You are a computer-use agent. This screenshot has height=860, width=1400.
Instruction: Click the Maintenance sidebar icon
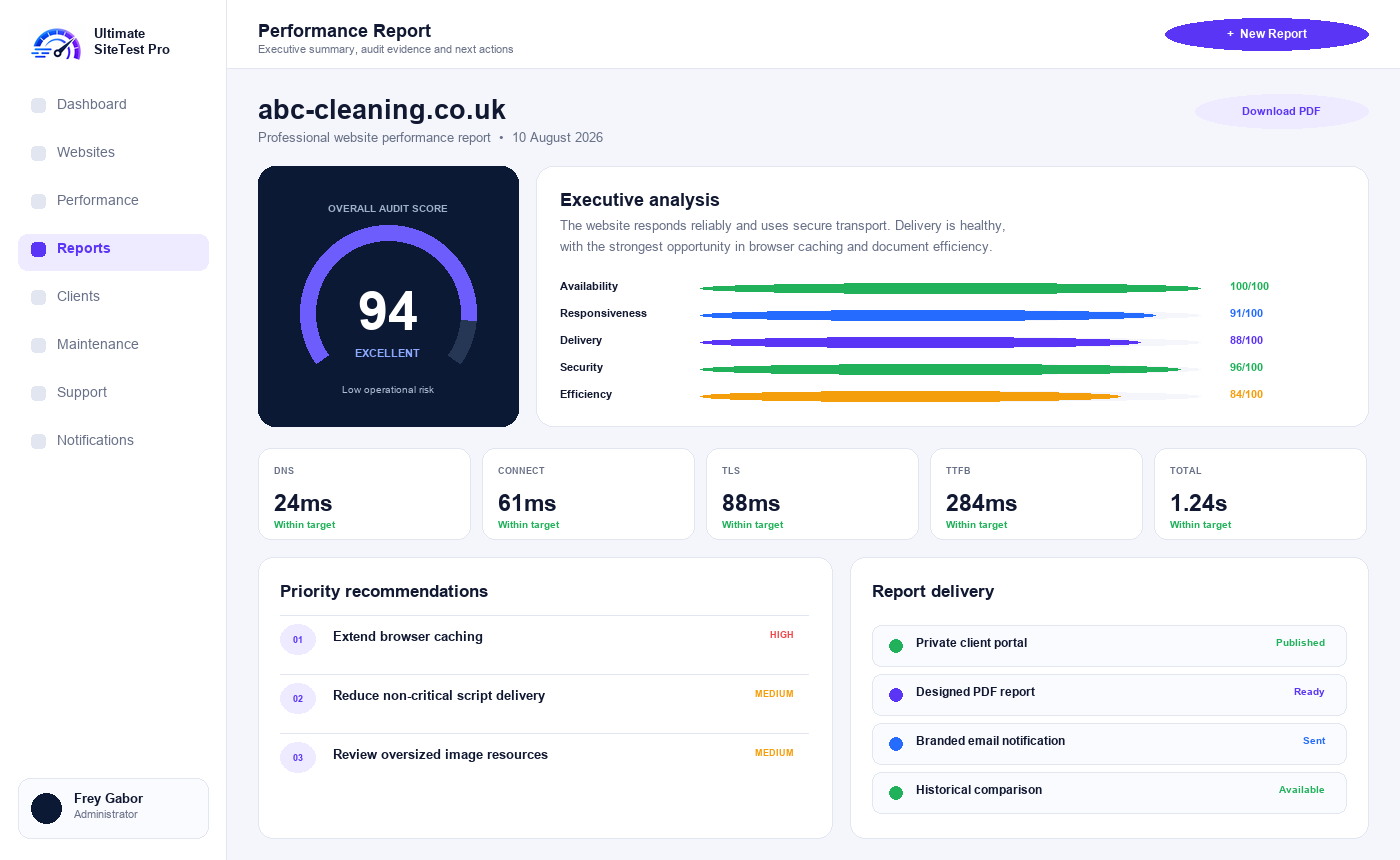click(x=38, y=345)
